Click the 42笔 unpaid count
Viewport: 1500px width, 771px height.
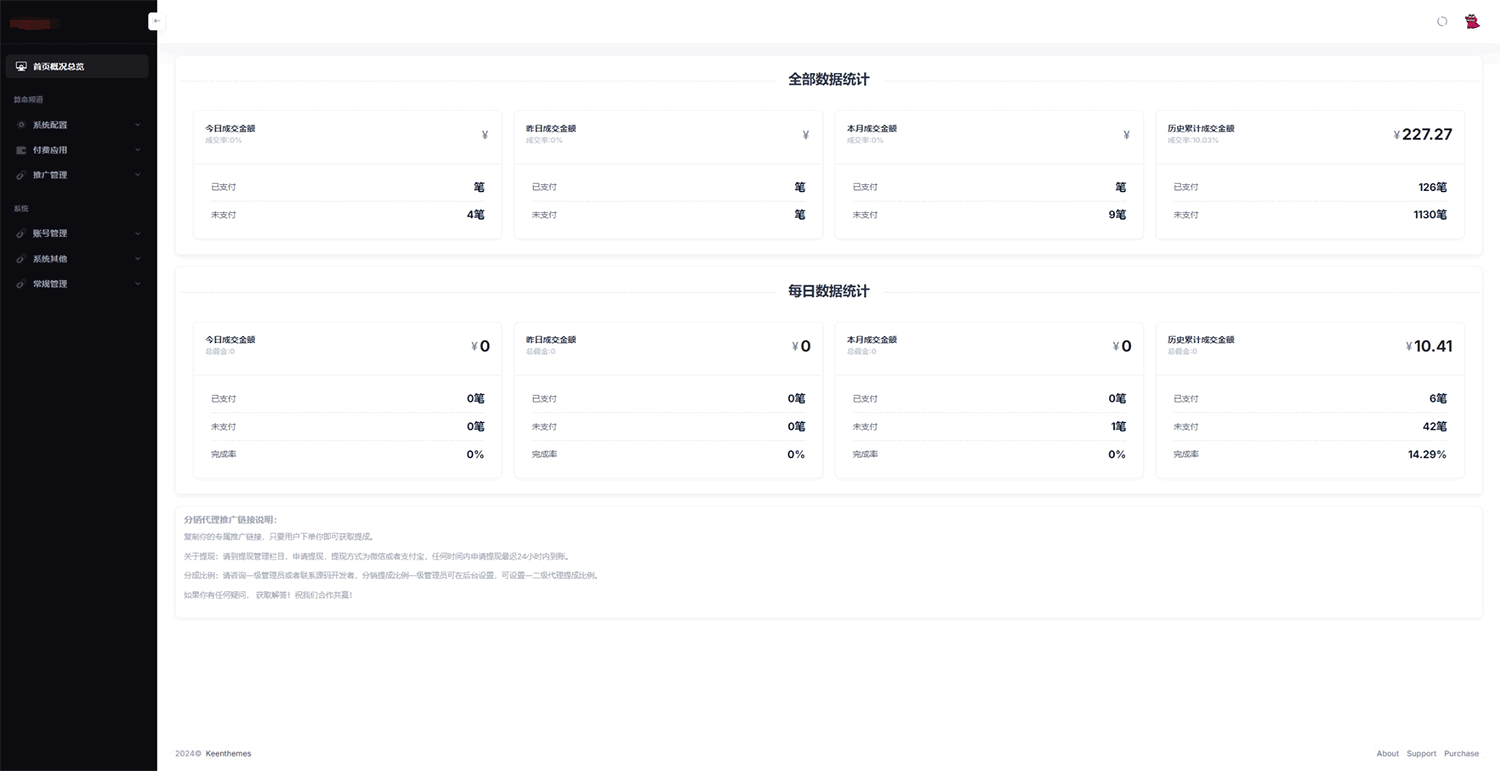[x=1435, y=427]
